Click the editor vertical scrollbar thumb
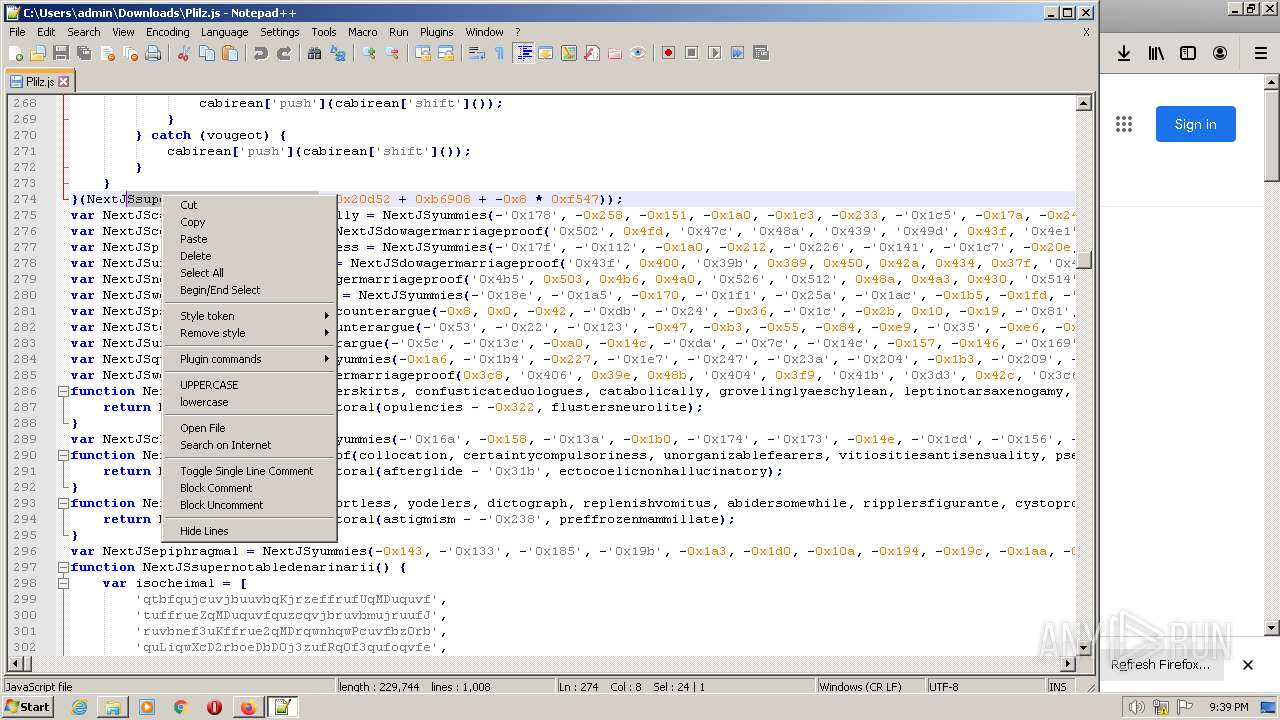Screen dimensions: 1280x720 click(1083, 261)
